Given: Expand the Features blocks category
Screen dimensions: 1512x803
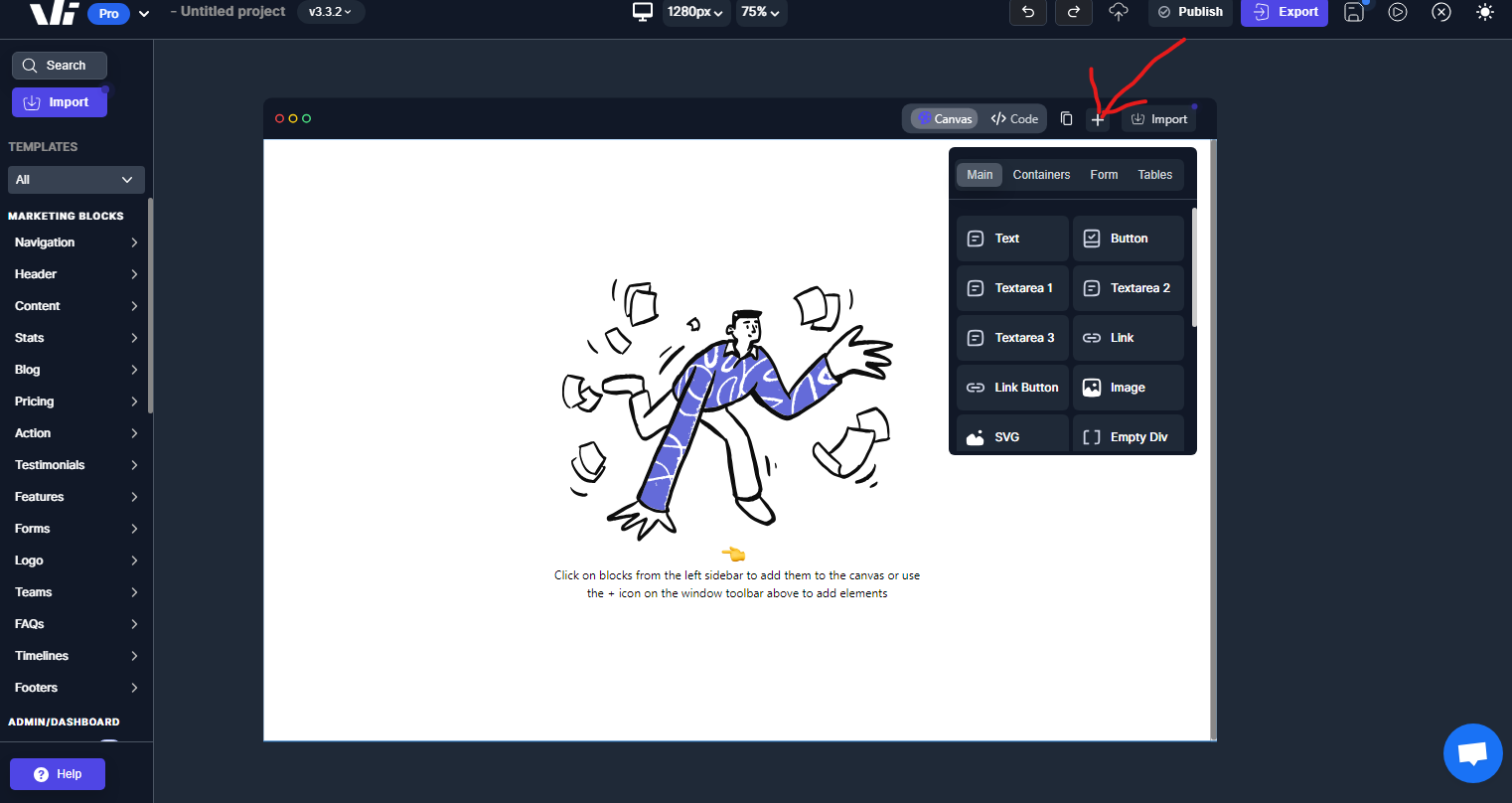Looking at the screenshot, I should click(x=76, y=497).
